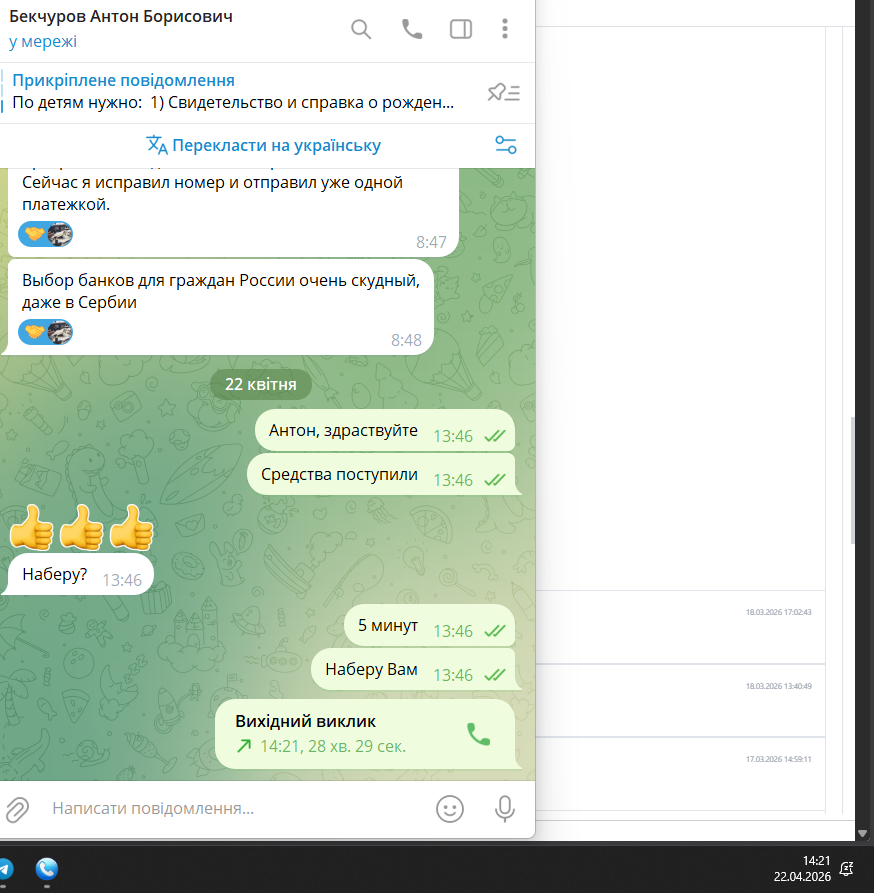The width and height of the screenshot is (874, 893).
Task: Select the message Наберу?
Action: 80,575
